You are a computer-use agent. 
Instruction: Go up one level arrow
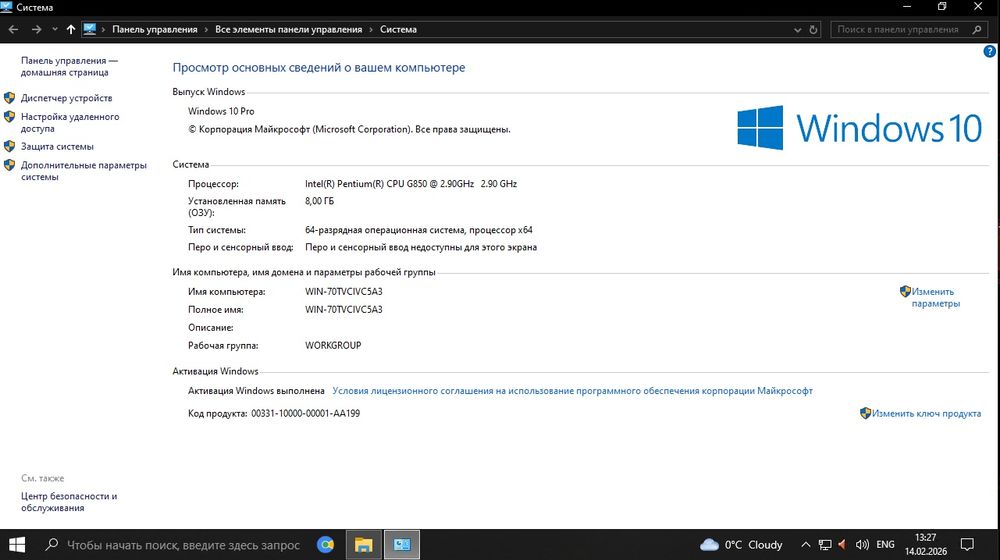(71, 29)
